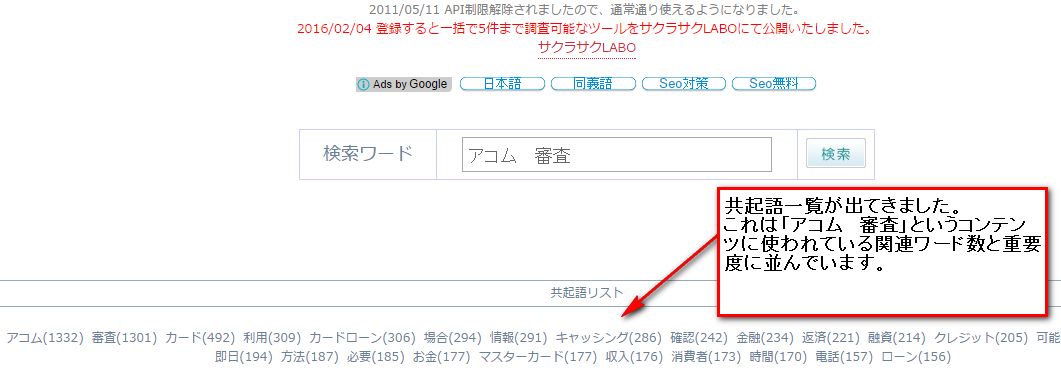Image resolution: width=1061 pixels, height=389 pixels.
Task: Open the サクラサクLABO link
Action: tap(587, 48)
